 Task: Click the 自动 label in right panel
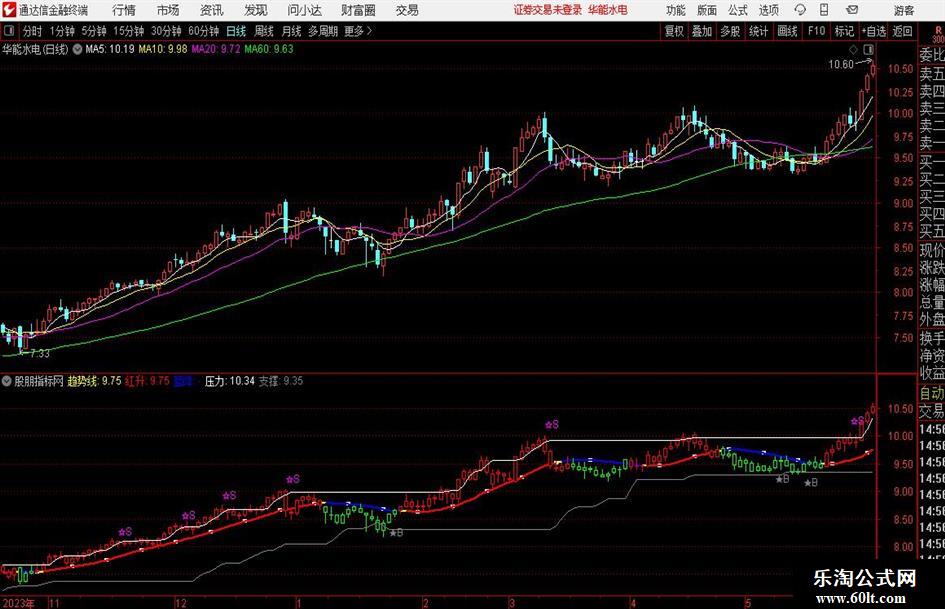[x=932, y=393]
